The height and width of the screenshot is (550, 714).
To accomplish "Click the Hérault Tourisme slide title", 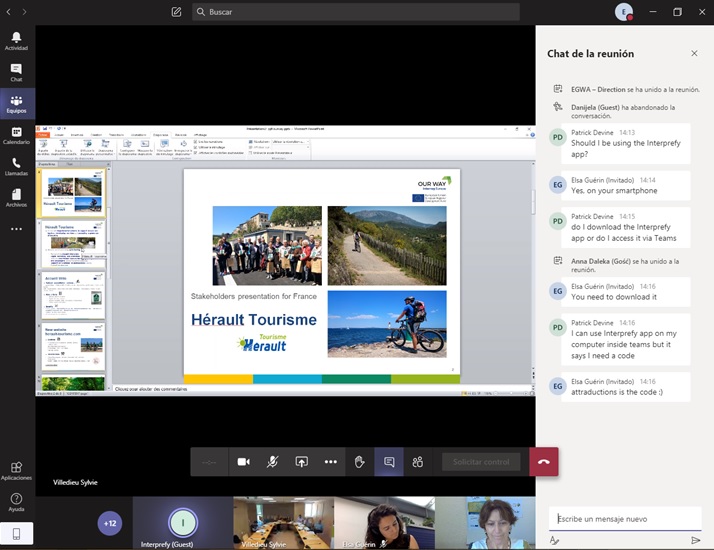I will [254, 320].
